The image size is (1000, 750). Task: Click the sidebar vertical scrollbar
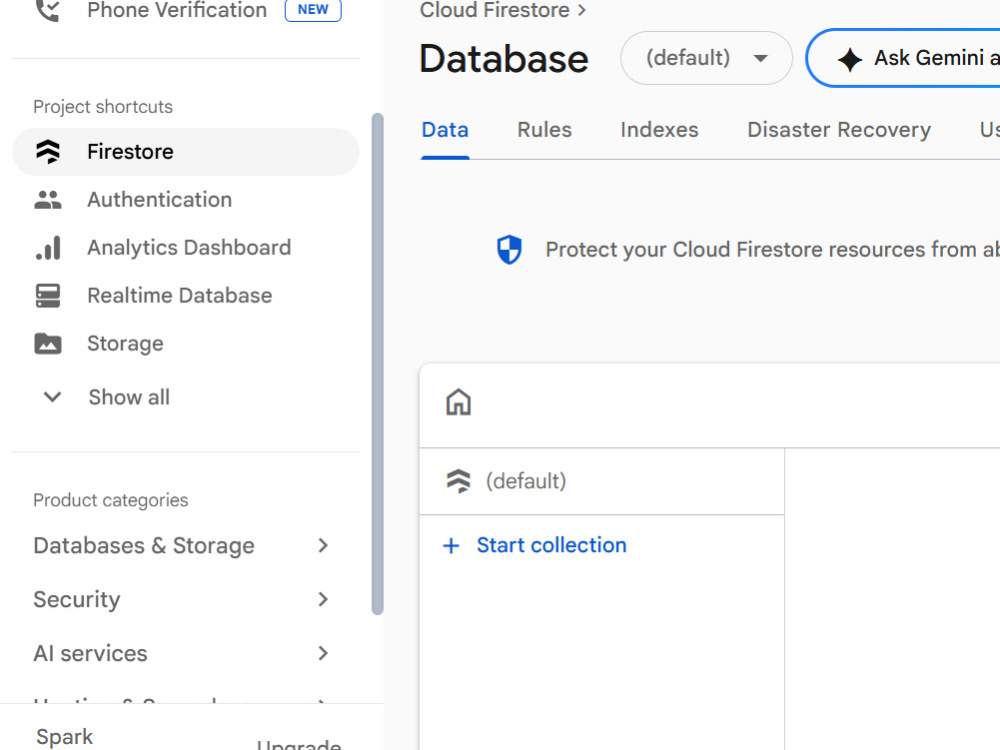(378, 364)
